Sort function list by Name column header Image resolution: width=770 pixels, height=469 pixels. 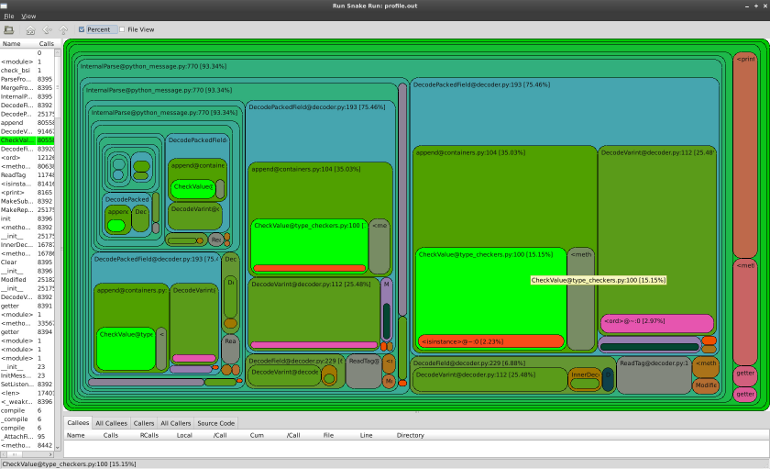pyautogui.click(x=12, y=44)
